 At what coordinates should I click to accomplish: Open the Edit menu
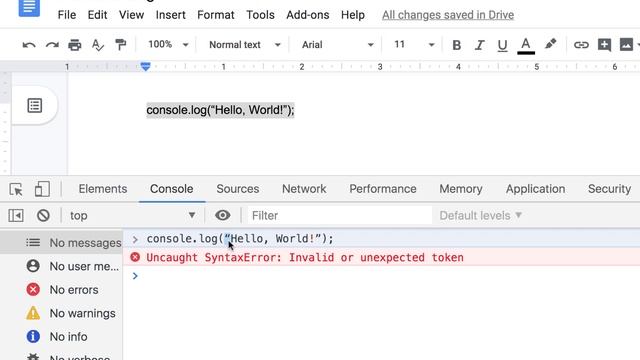click(98, 15)
